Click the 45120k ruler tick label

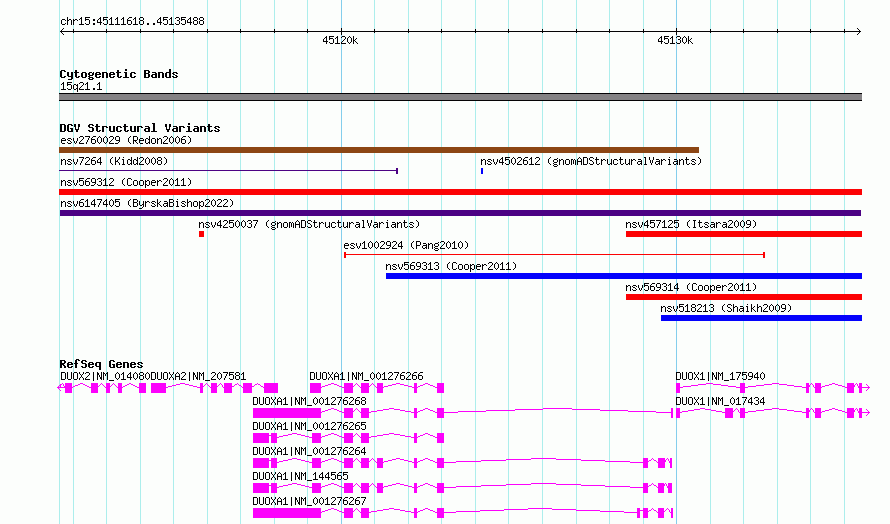(x=340, y=40)
